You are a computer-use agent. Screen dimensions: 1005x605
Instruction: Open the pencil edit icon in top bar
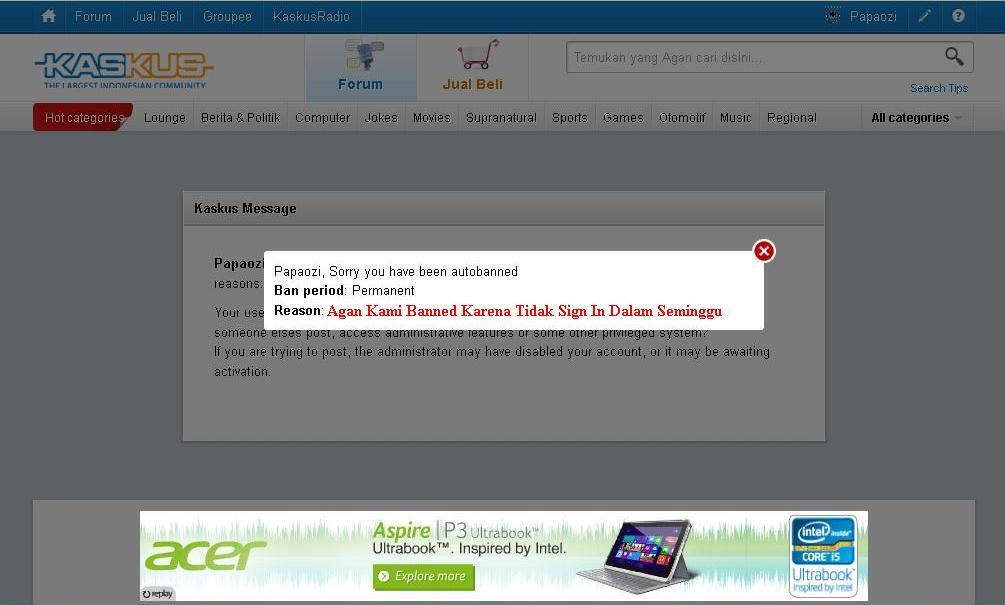(924, 16)
